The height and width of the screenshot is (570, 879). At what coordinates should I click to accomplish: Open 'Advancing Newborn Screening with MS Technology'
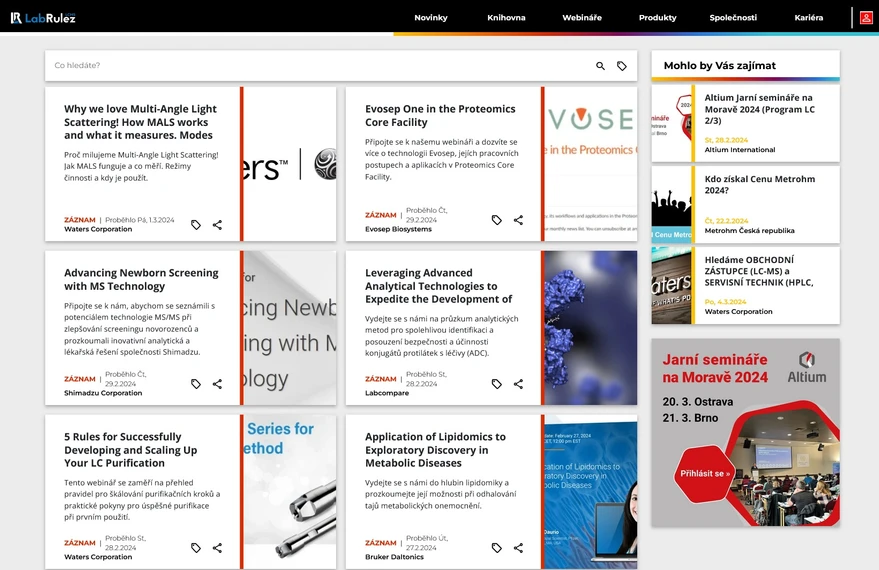point(141,279)
